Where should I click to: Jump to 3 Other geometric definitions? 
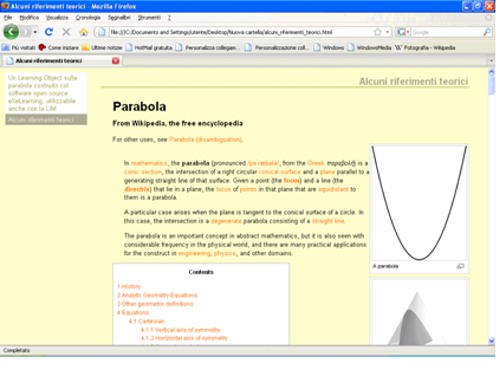[x=155, y=304]
